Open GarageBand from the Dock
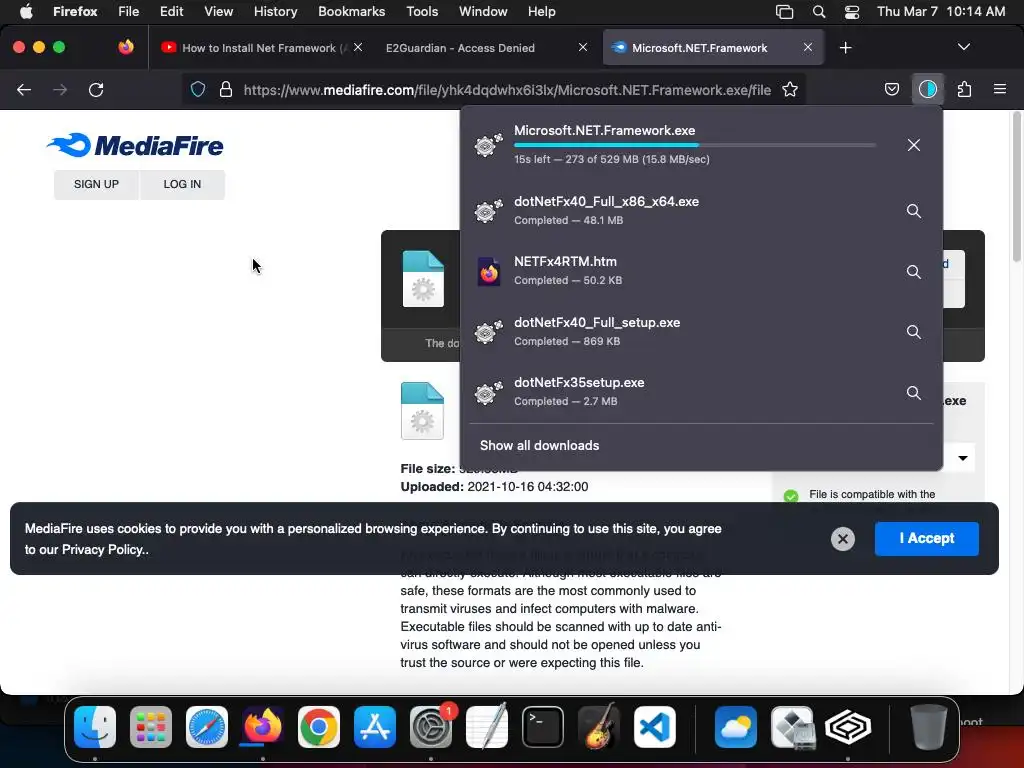The height and width of the screenshot is (768, 1024). 599,726
